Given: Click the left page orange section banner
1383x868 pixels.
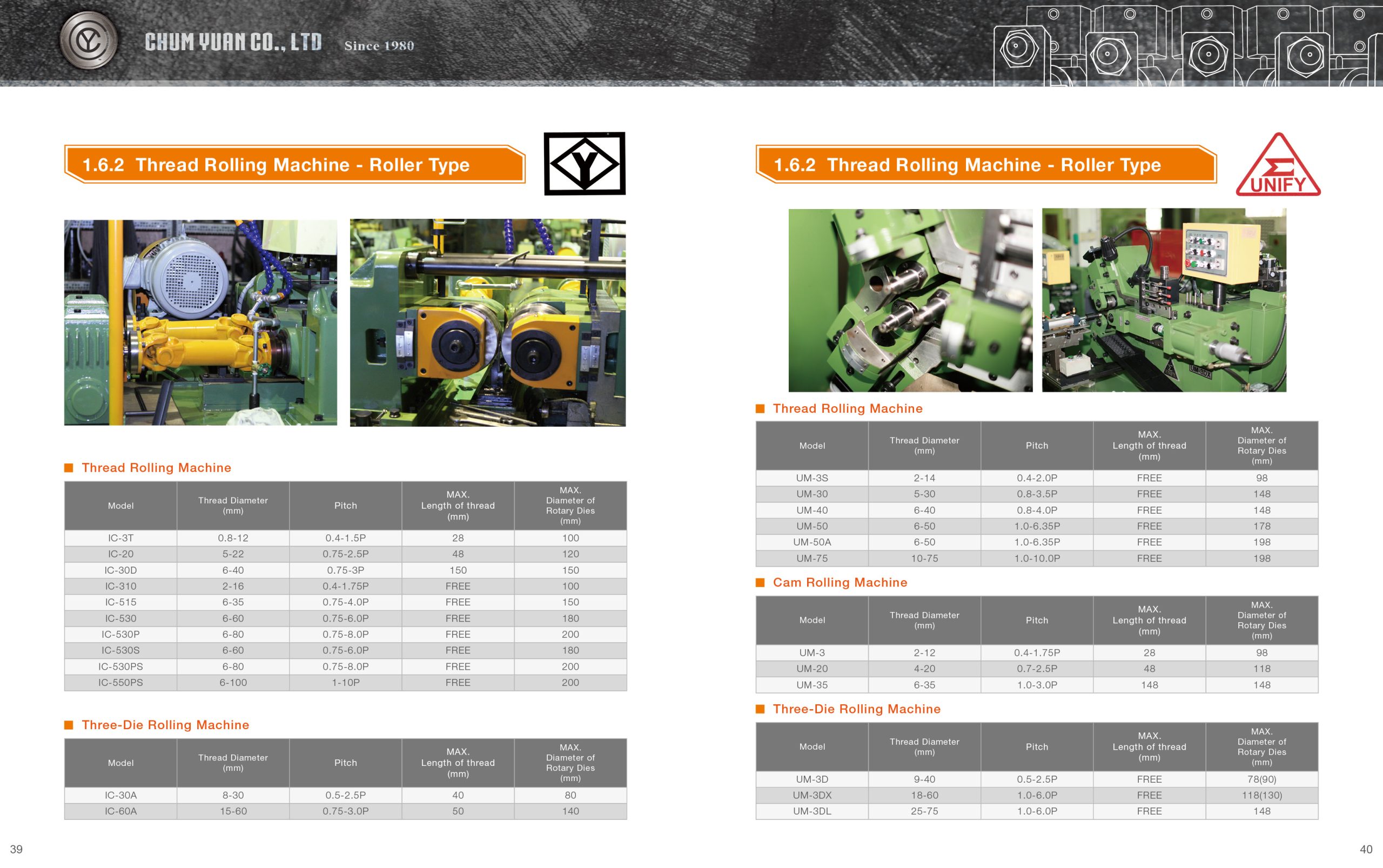Looking at the screenshot, I should coord(294,165).
